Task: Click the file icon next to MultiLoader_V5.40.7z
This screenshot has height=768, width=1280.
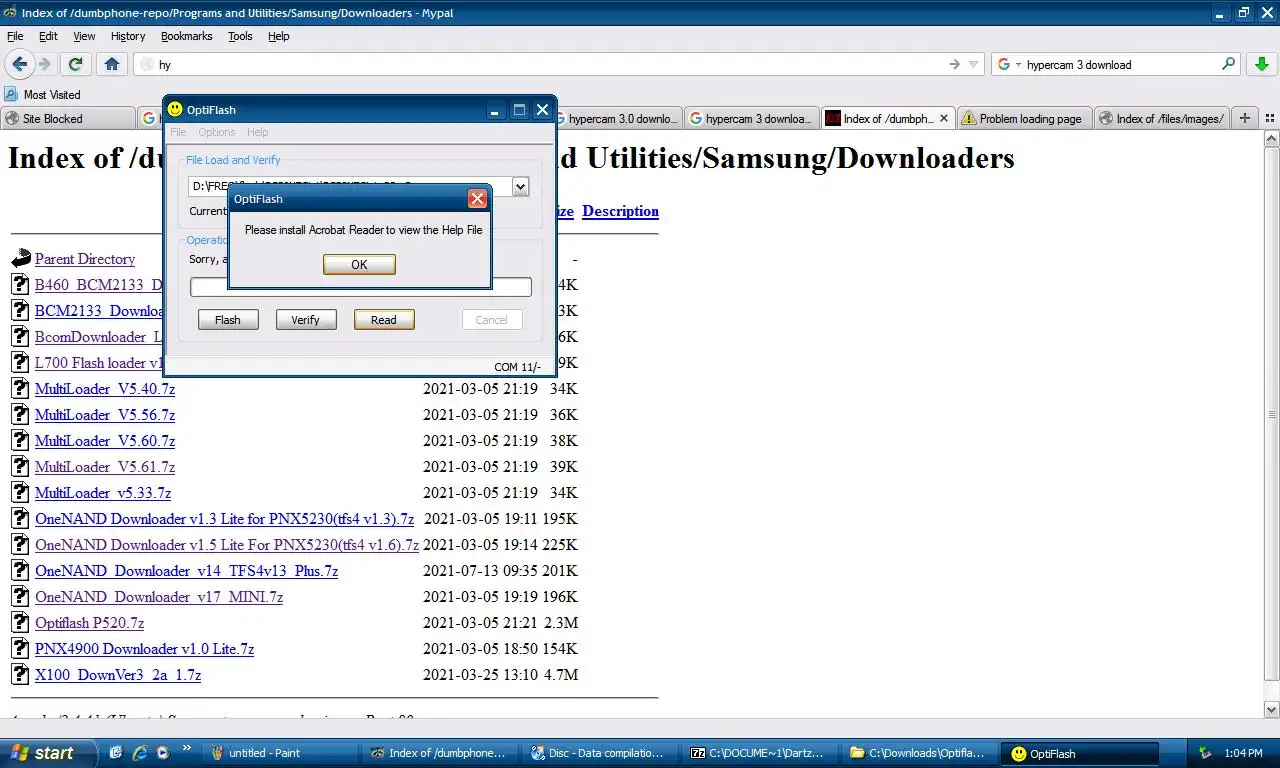Action: click(20, 388)
